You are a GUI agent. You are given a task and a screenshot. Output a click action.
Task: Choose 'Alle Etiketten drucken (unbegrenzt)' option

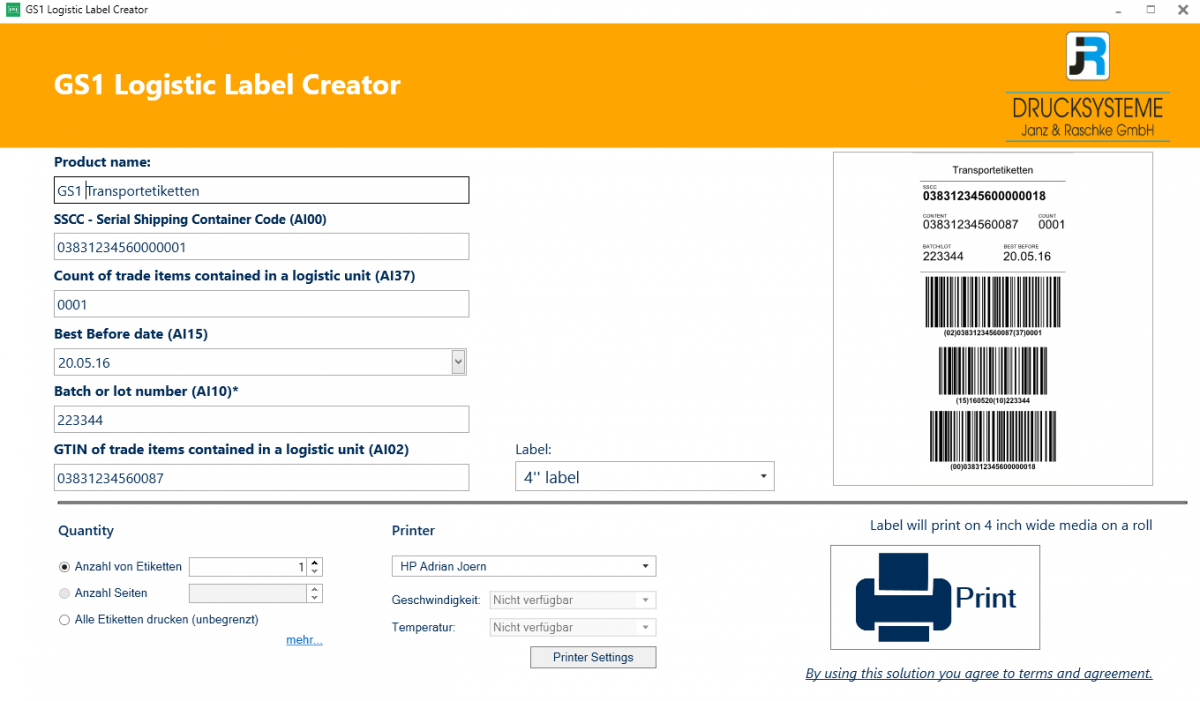[63, 618]
